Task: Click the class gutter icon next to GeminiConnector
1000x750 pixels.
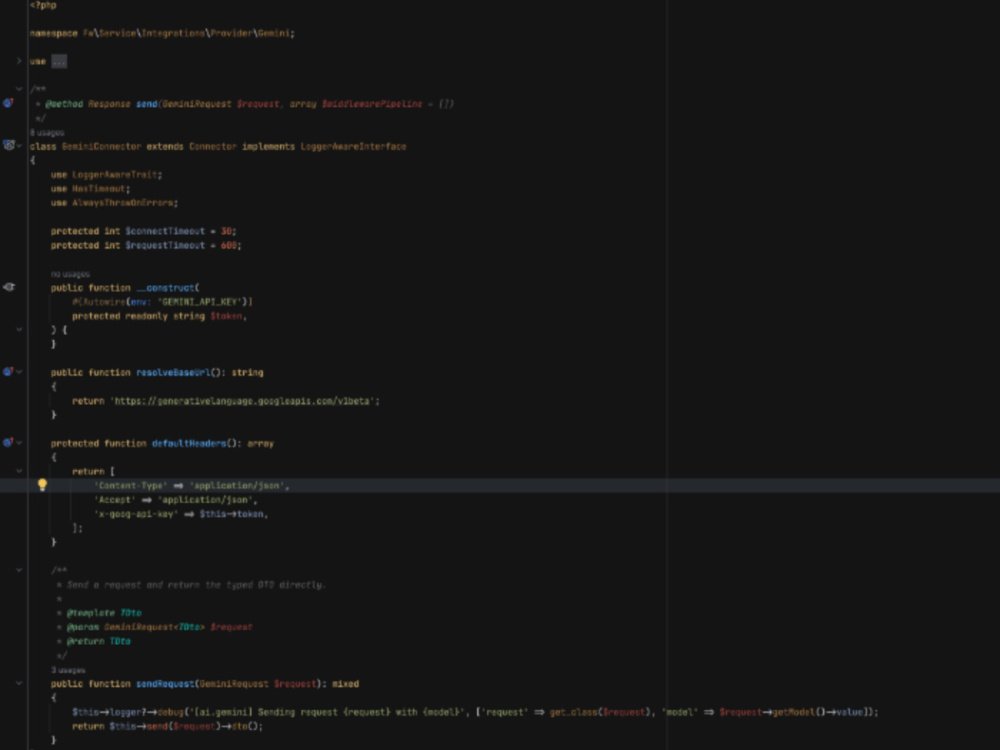Action: (8, 145)
